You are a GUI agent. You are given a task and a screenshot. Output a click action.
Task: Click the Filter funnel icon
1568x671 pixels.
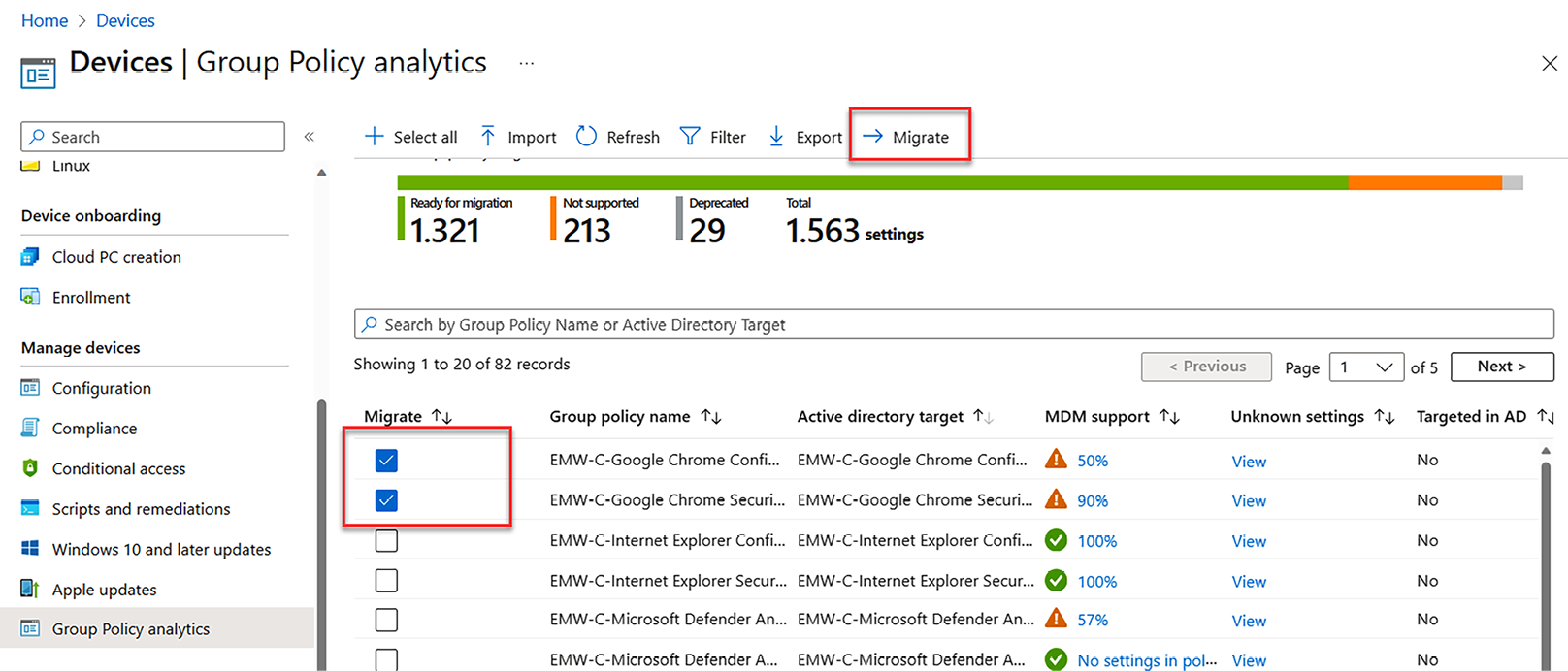click(690, 137)
